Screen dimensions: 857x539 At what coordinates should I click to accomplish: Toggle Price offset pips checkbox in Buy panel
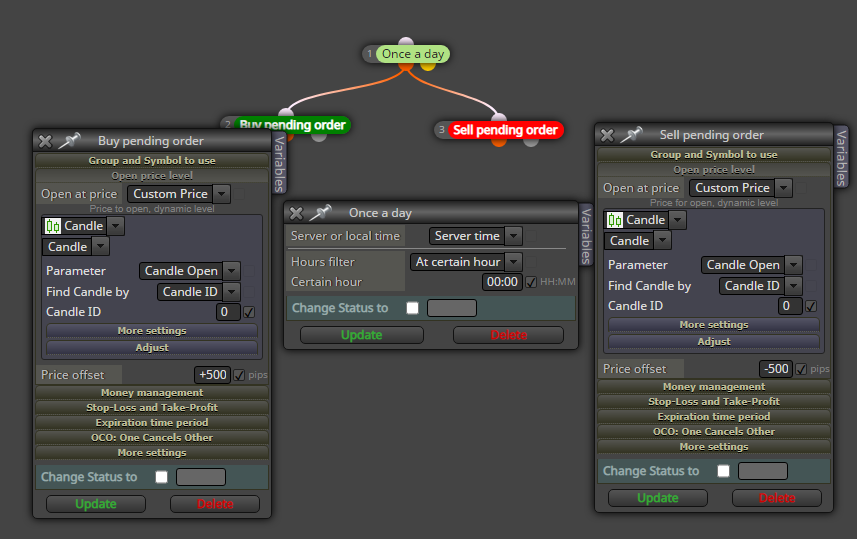point(239,375)
